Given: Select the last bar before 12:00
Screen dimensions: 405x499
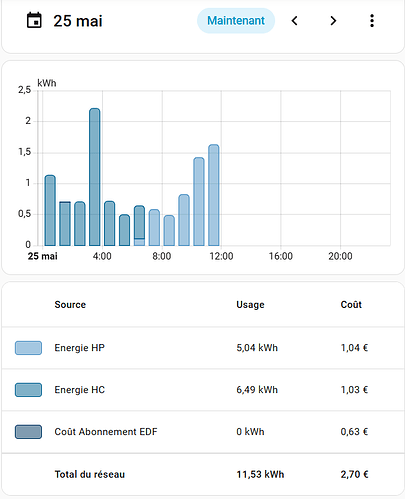Looking at the screenshot, I should click(x=214, y=195).
